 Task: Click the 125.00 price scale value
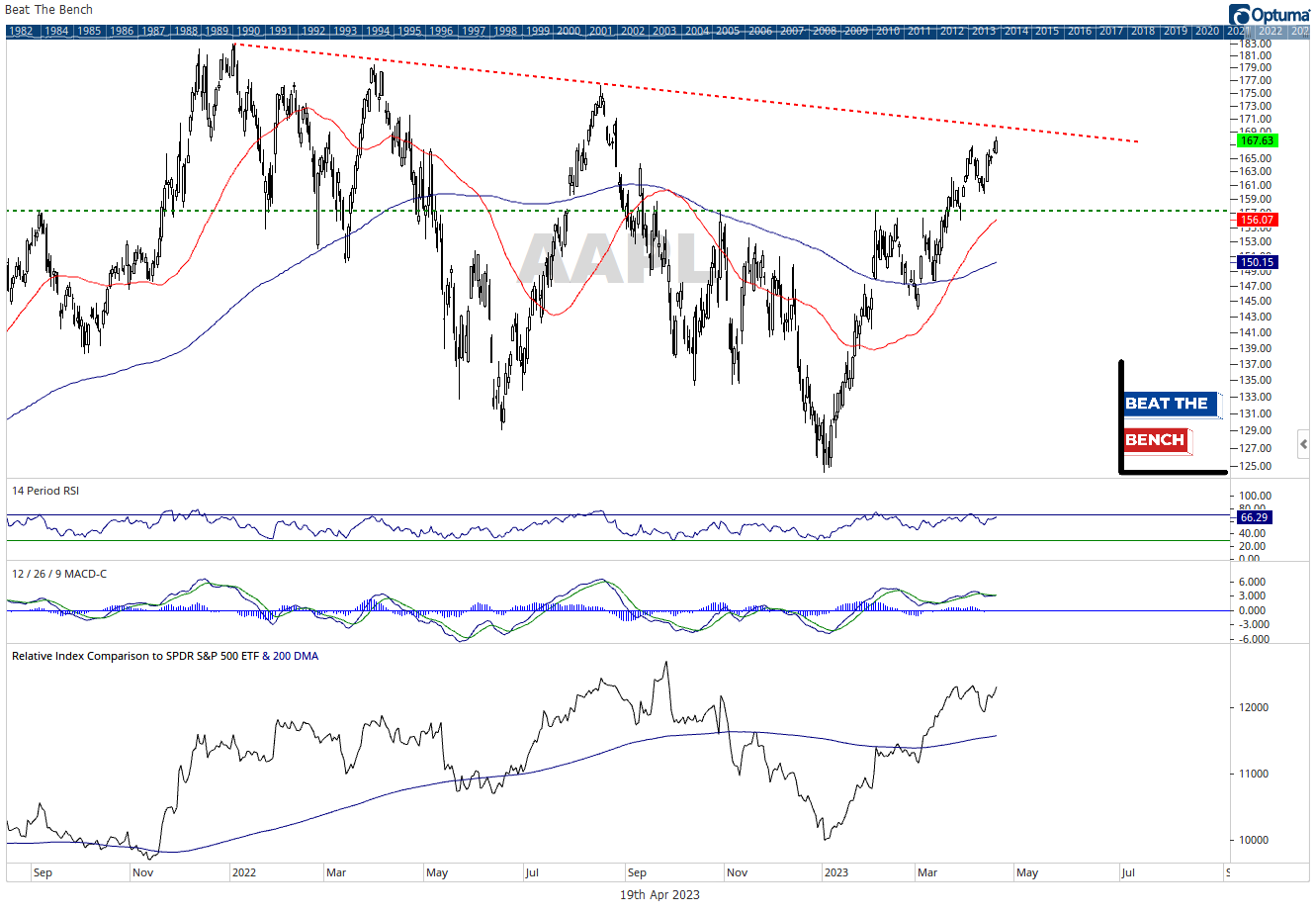1256,466
